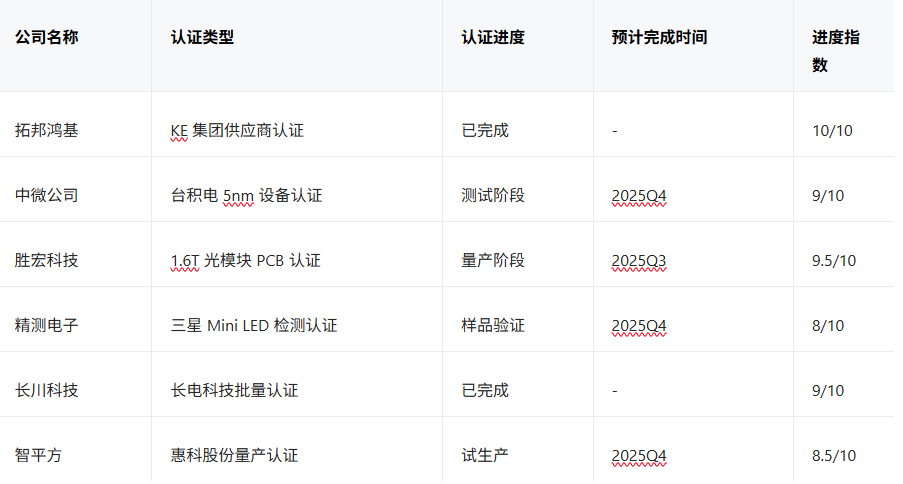Select the 拓邦鸿基 company cell

47,130
